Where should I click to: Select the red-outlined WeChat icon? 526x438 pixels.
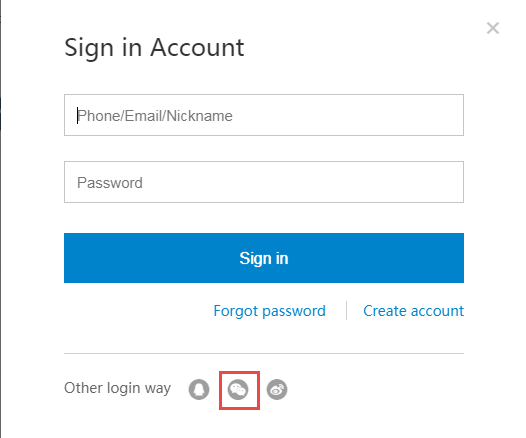click(238, 390)
